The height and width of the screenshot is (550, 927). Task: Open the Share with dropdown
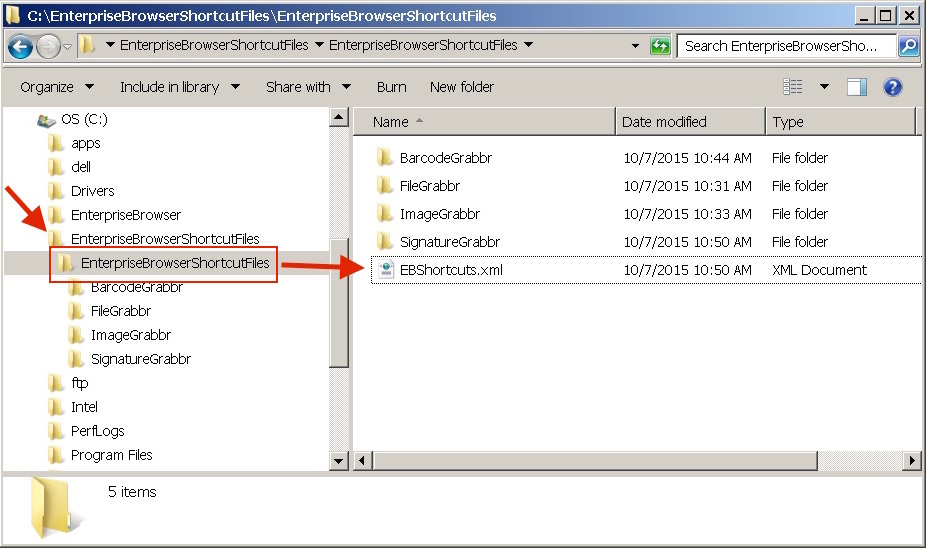308,87
